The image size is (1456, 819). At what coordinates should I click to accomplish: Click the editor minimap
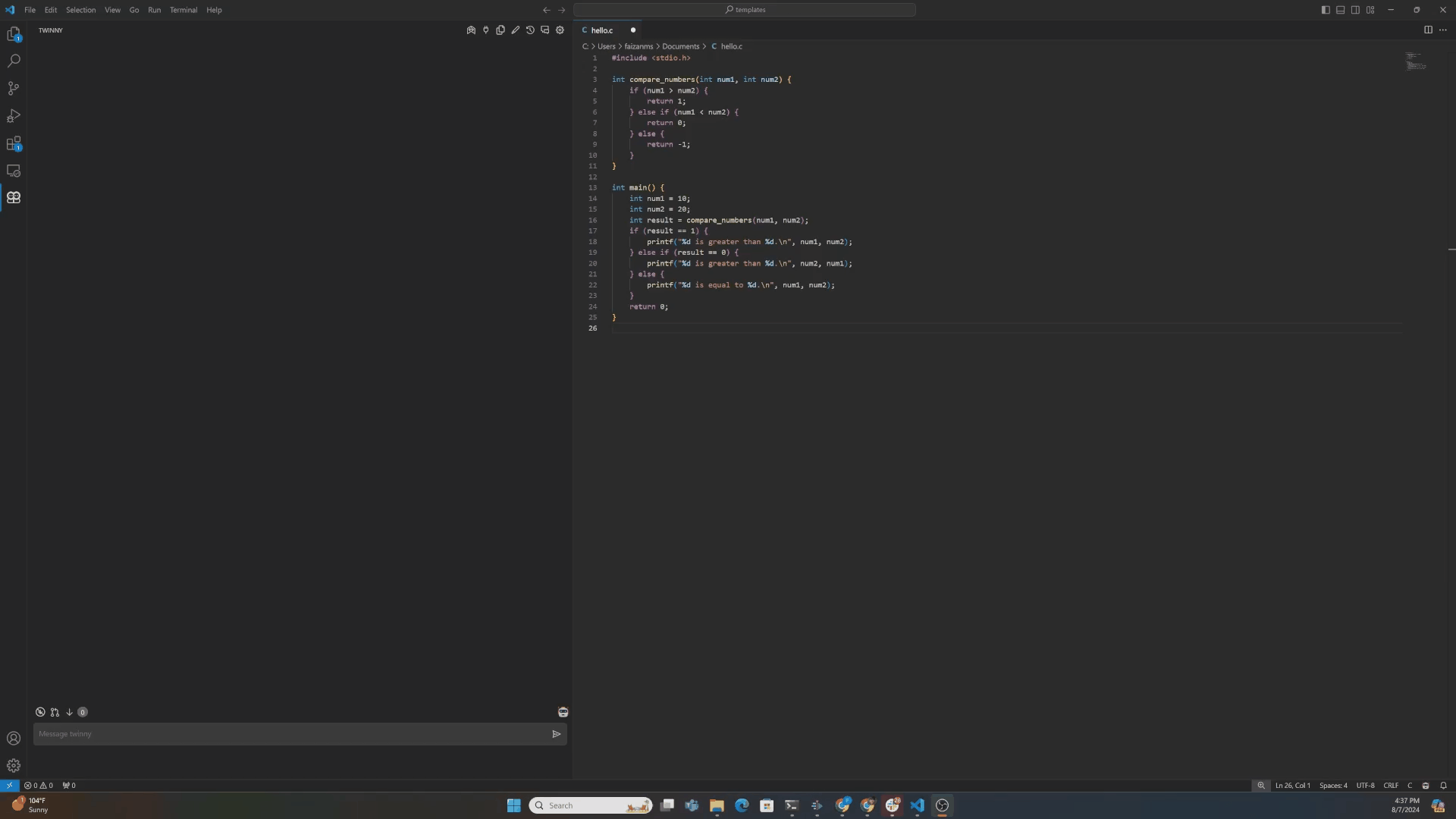click(x=1416, y=61)
